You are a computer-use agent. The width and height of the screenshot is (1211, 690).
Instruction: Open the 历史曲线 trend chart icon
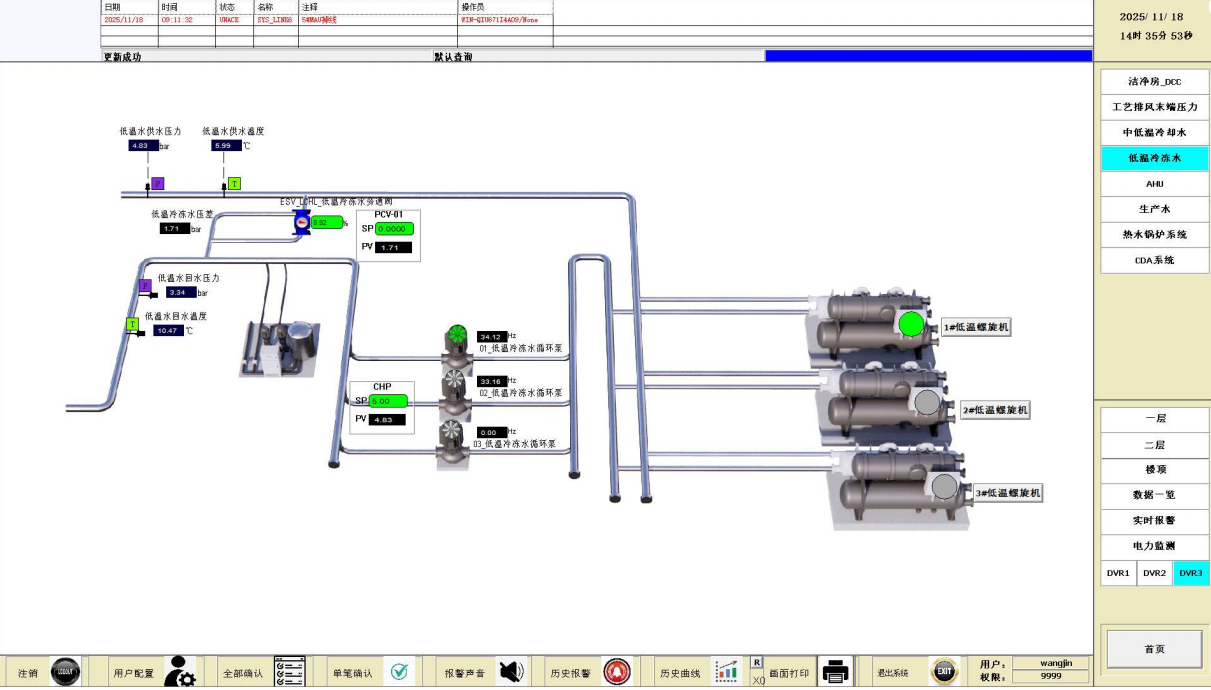726,672
